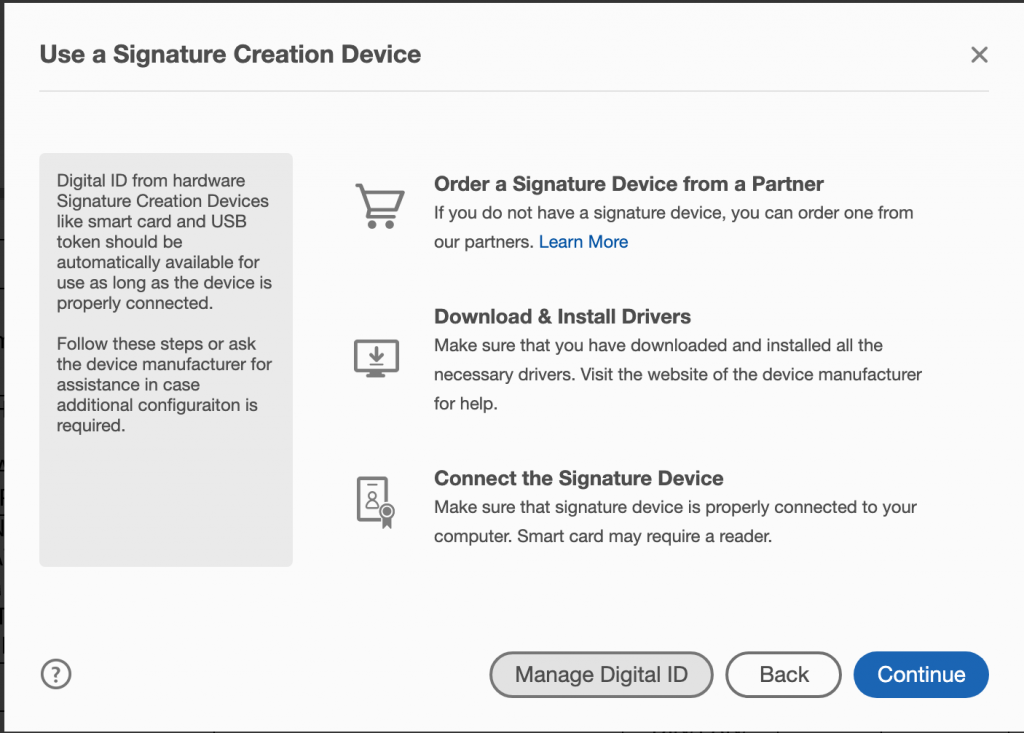Open help with the question mark icon
The width and height of the screenshot is (1024, 733).
click(x=56, y=674)
